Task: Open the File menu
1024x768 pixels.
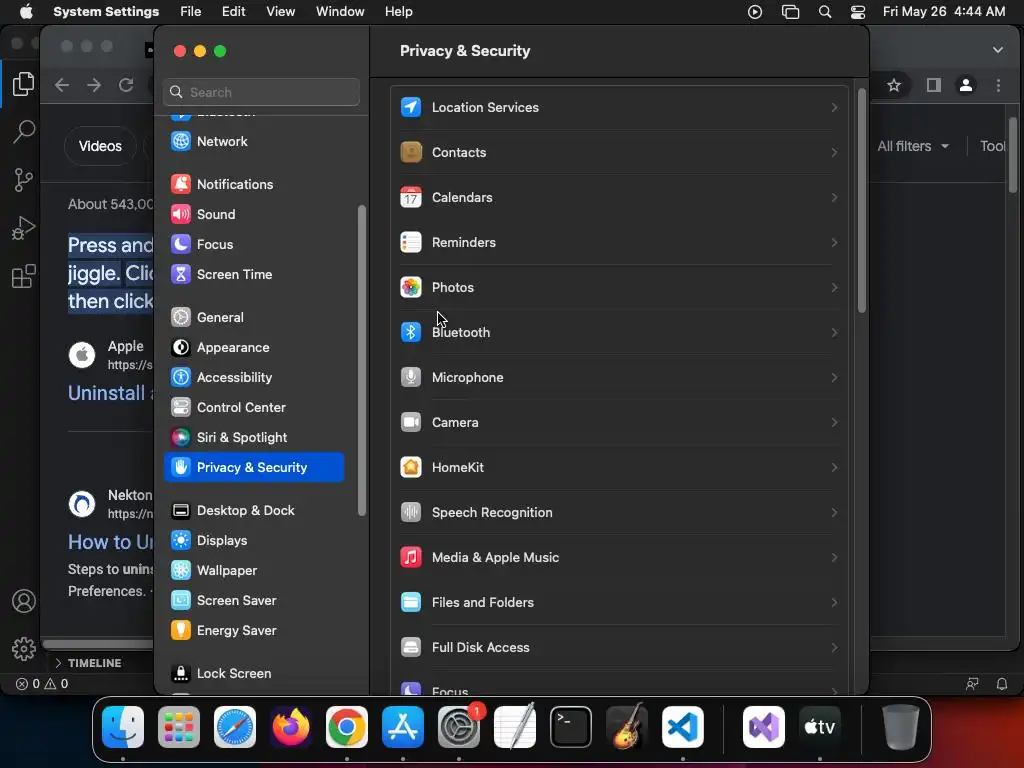Action: pos(191,12)
